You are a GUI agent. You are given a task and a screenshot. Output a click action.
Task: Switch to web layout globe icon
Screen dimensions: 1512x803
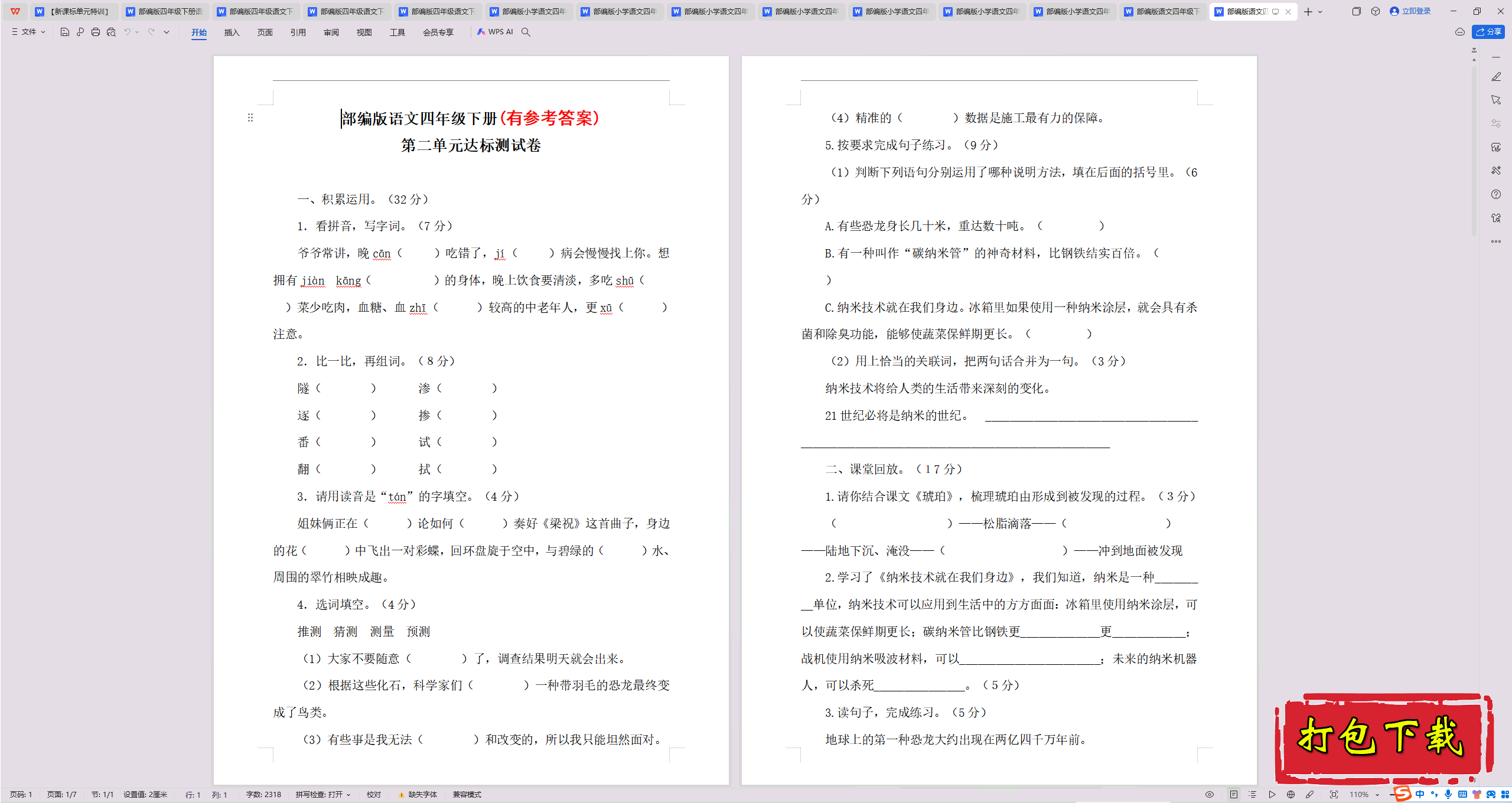point(1291,795)
